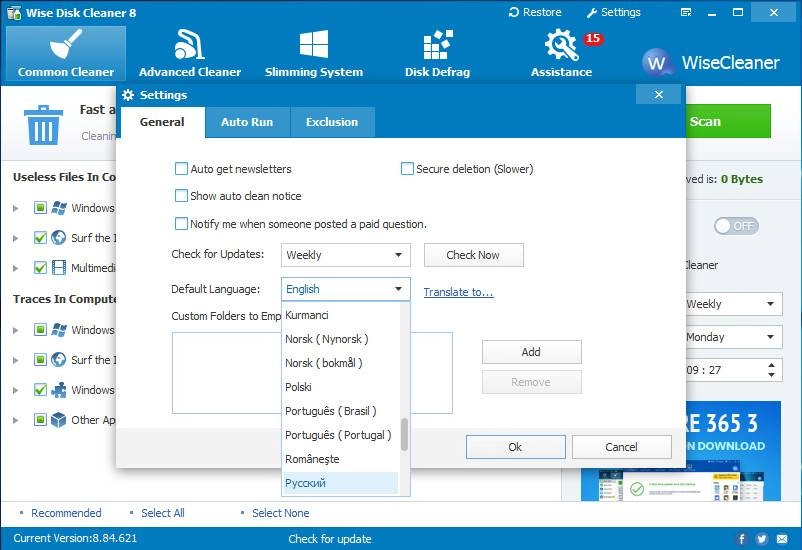Screen dimensions: 802x550
Task: Click the puzzle piece Windows components icon
Action: click(59, 390)
